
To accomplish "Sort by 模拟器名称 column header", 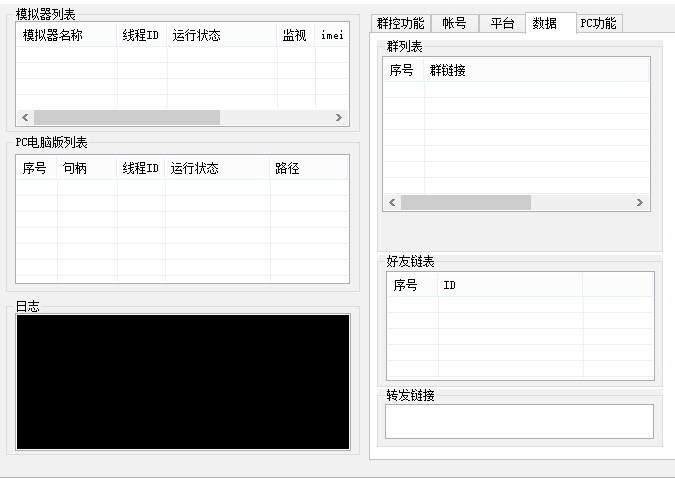I will [66, 35].
